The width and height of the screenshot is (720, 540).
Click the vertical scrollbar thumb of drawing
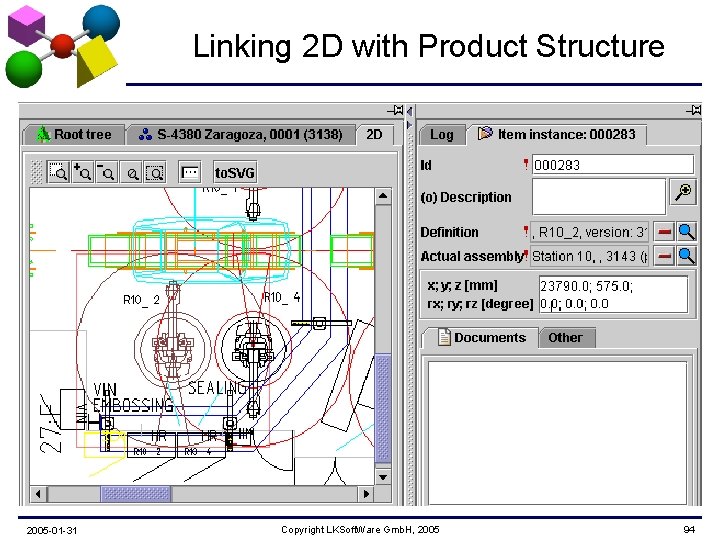click(382, 409)
